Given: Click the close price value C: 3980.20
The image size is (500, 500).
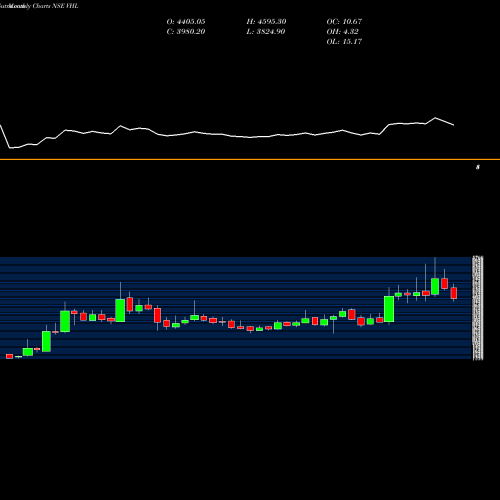Looking at the screenshot, I should tap(186, 32).
